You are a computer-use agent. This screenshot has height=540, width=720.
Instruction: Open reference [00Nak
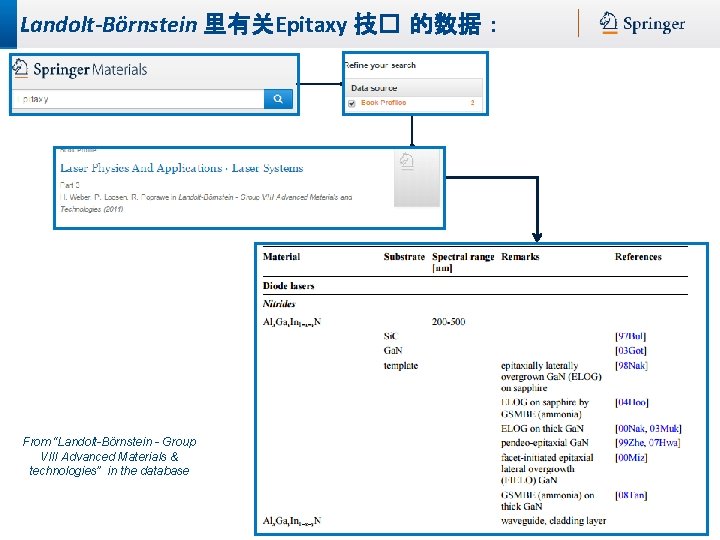click(630, 428)
